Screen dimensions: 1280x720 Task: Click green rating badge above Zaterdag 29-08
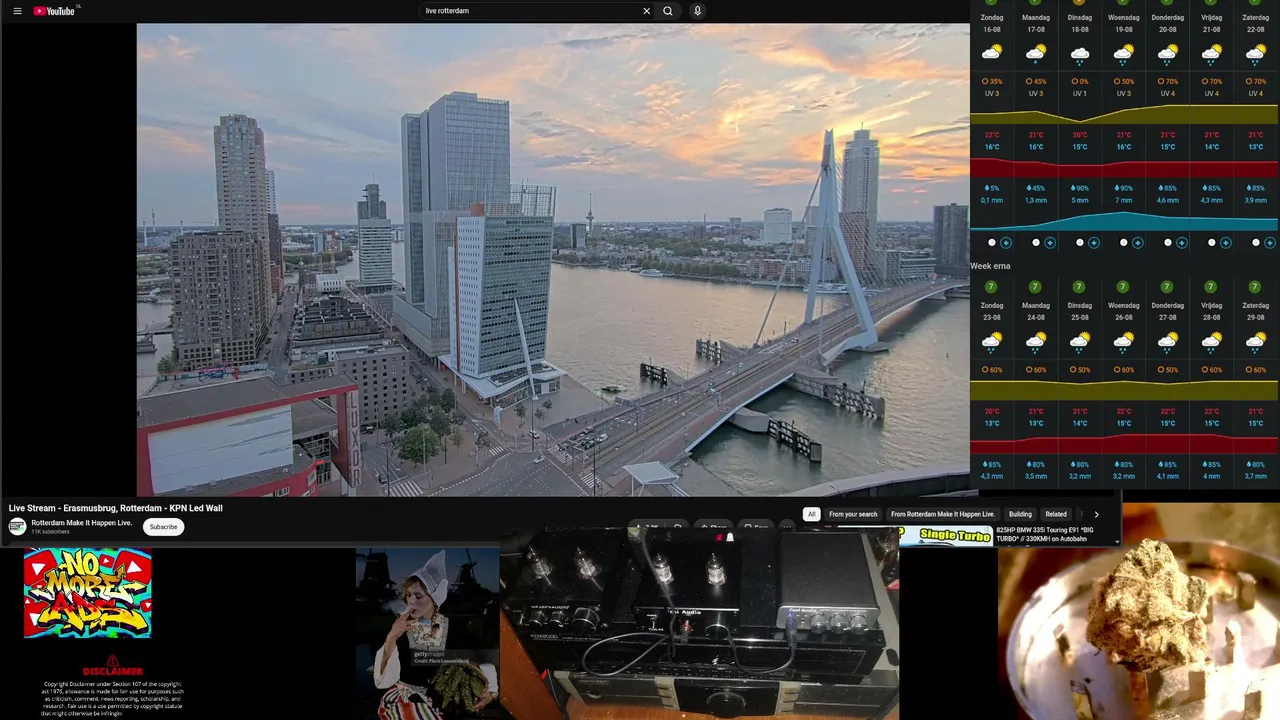[x=1256, y=287]
